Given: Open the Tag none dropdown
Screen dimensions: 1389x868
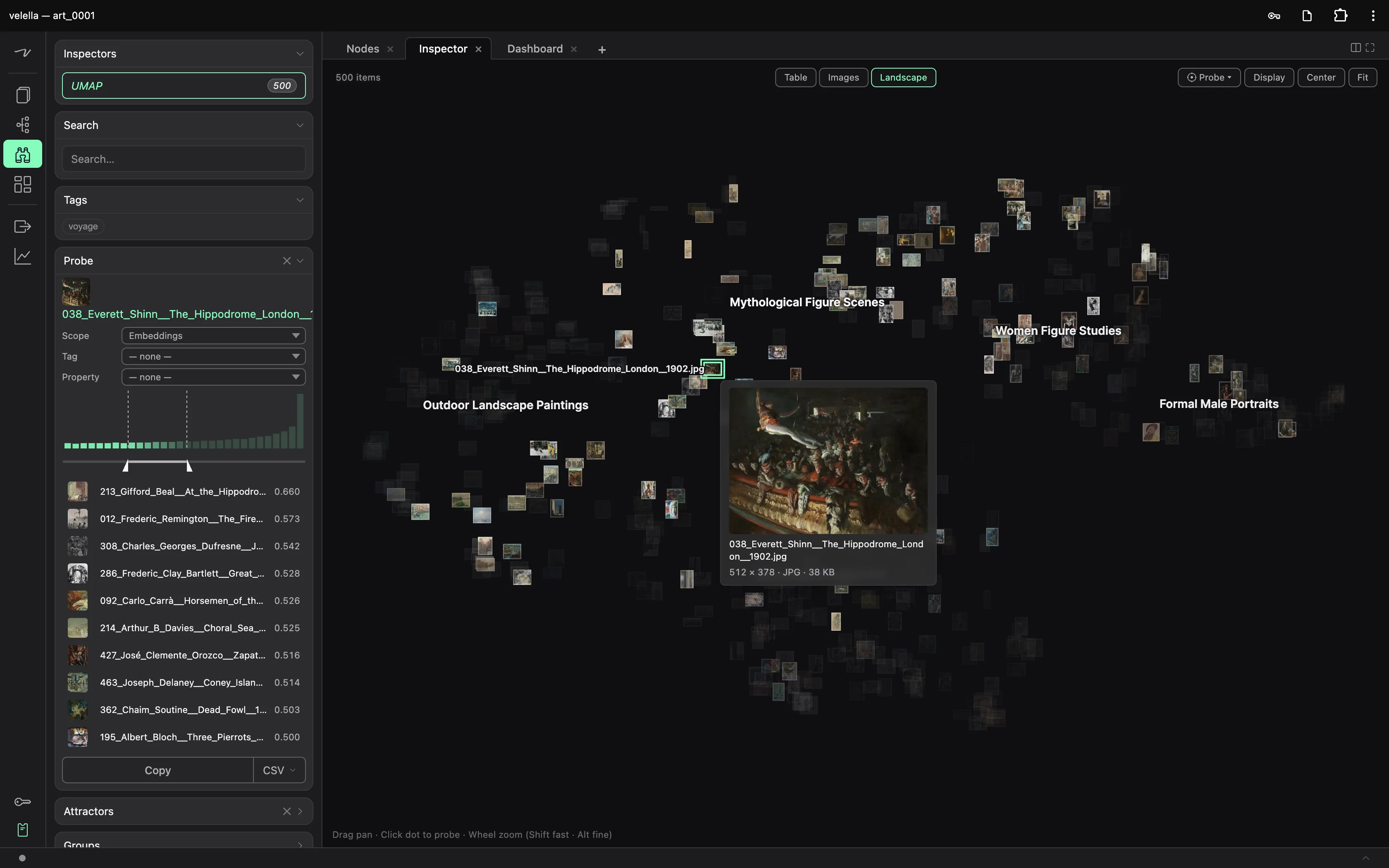Looking at the screenshot, I should 213,356.
